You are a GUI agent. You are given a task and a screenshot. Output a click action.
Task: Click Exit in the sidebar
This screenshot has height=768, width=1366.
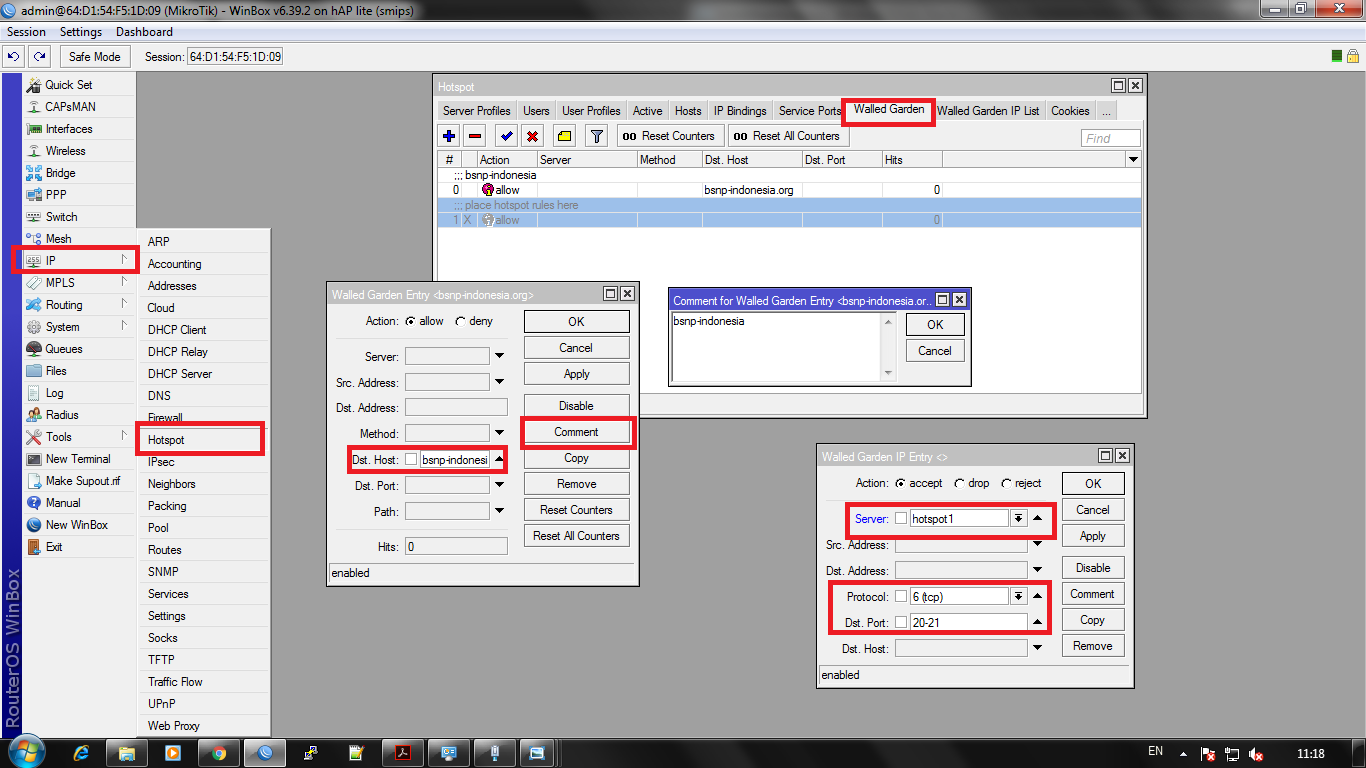point(54,547)
